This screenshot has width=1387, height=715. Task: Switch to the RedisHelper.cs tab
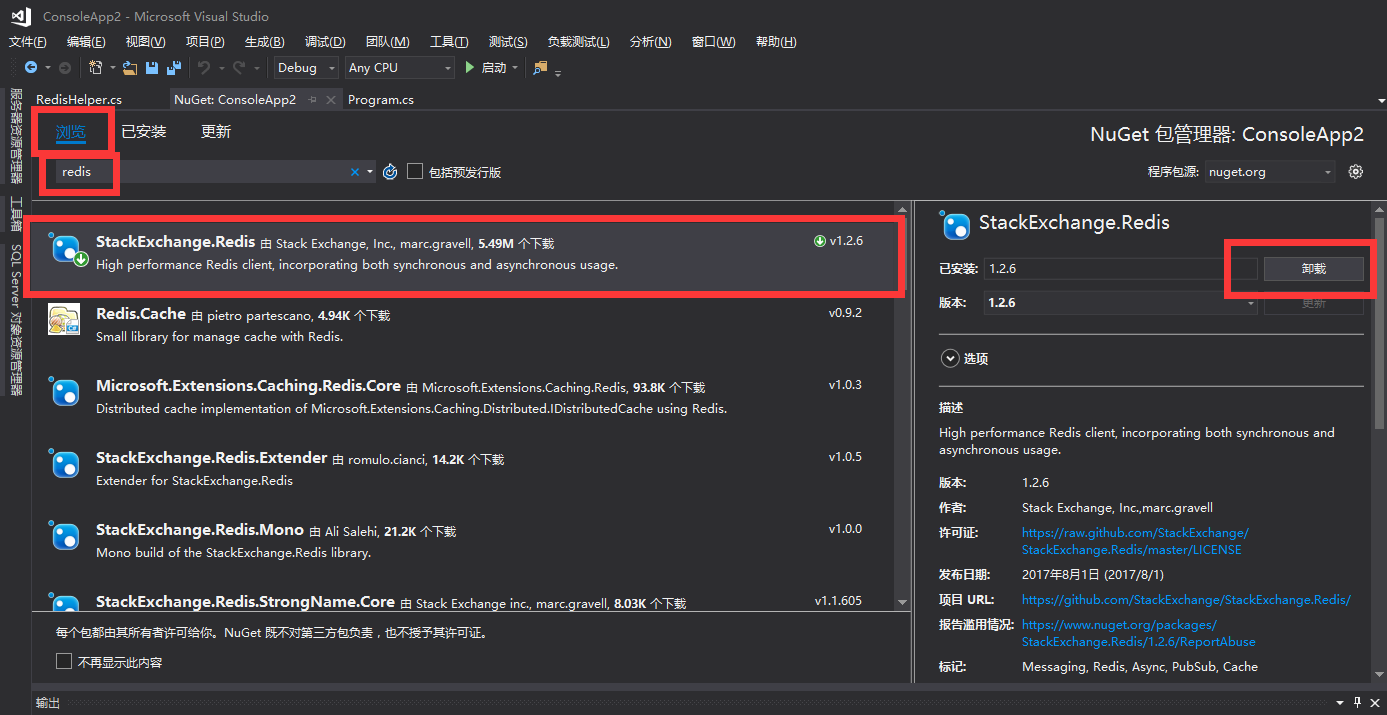tap(79, 100)
